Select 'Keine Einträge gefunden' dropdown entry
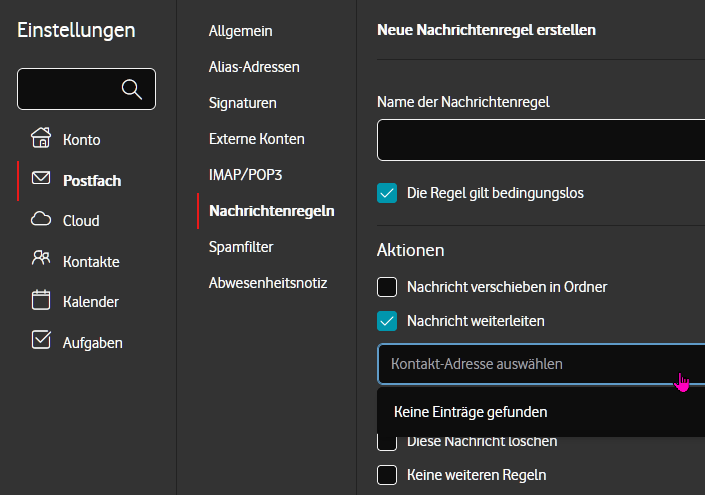Image resolution: width=705 pixels, height=495 pixels. [x=470, y=411]
